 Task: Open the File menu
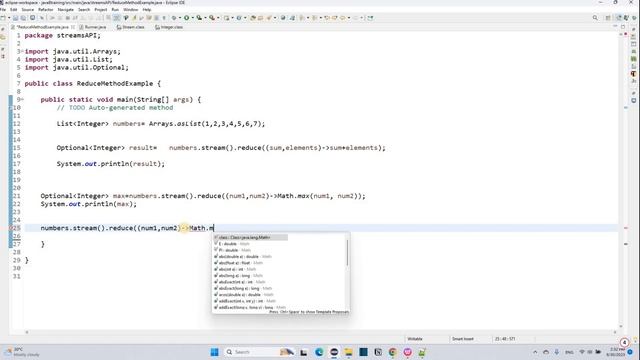3,9
